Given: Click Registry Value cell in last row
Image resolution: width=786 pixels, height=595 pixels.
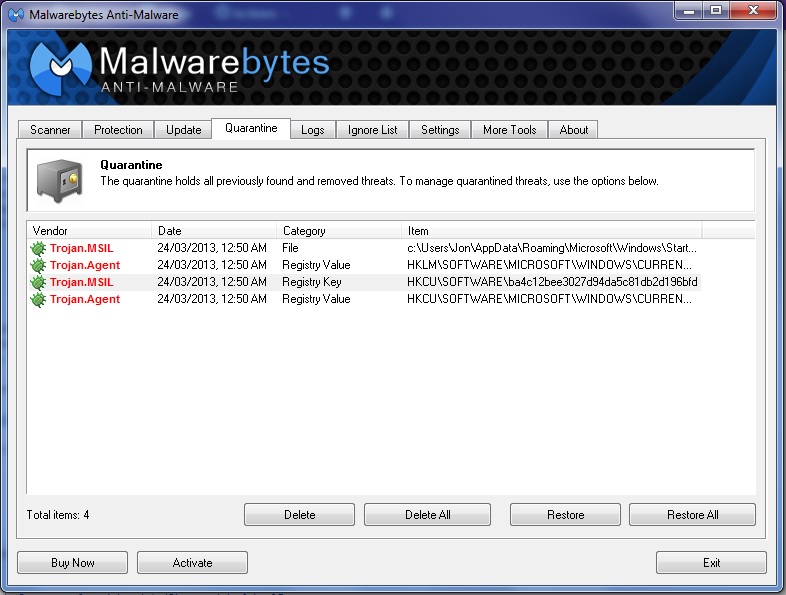Looking at the screenshot, I should pos(316,299).
